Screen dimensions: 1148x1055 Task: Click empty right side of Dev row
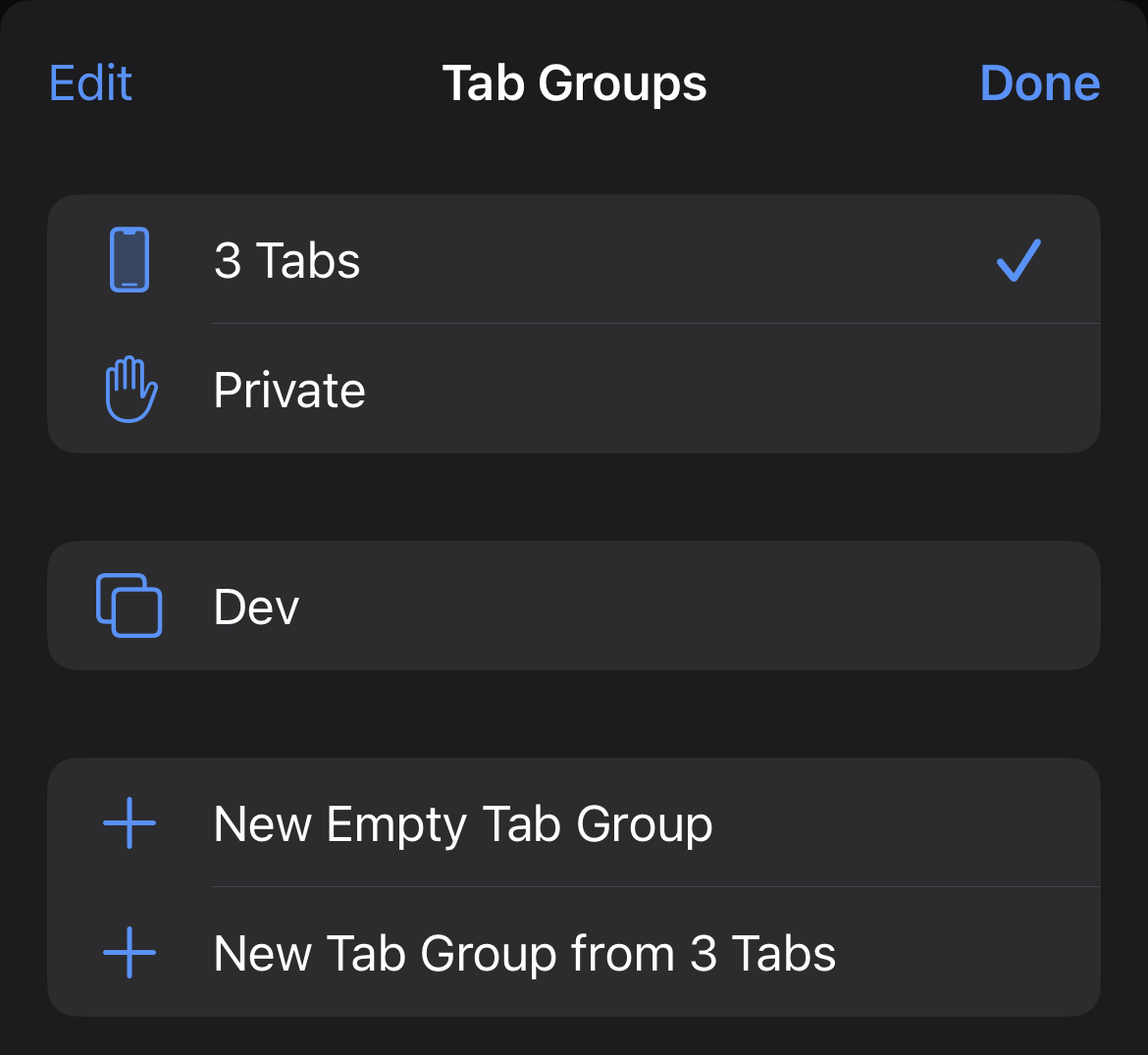click(x=736, y=607)
